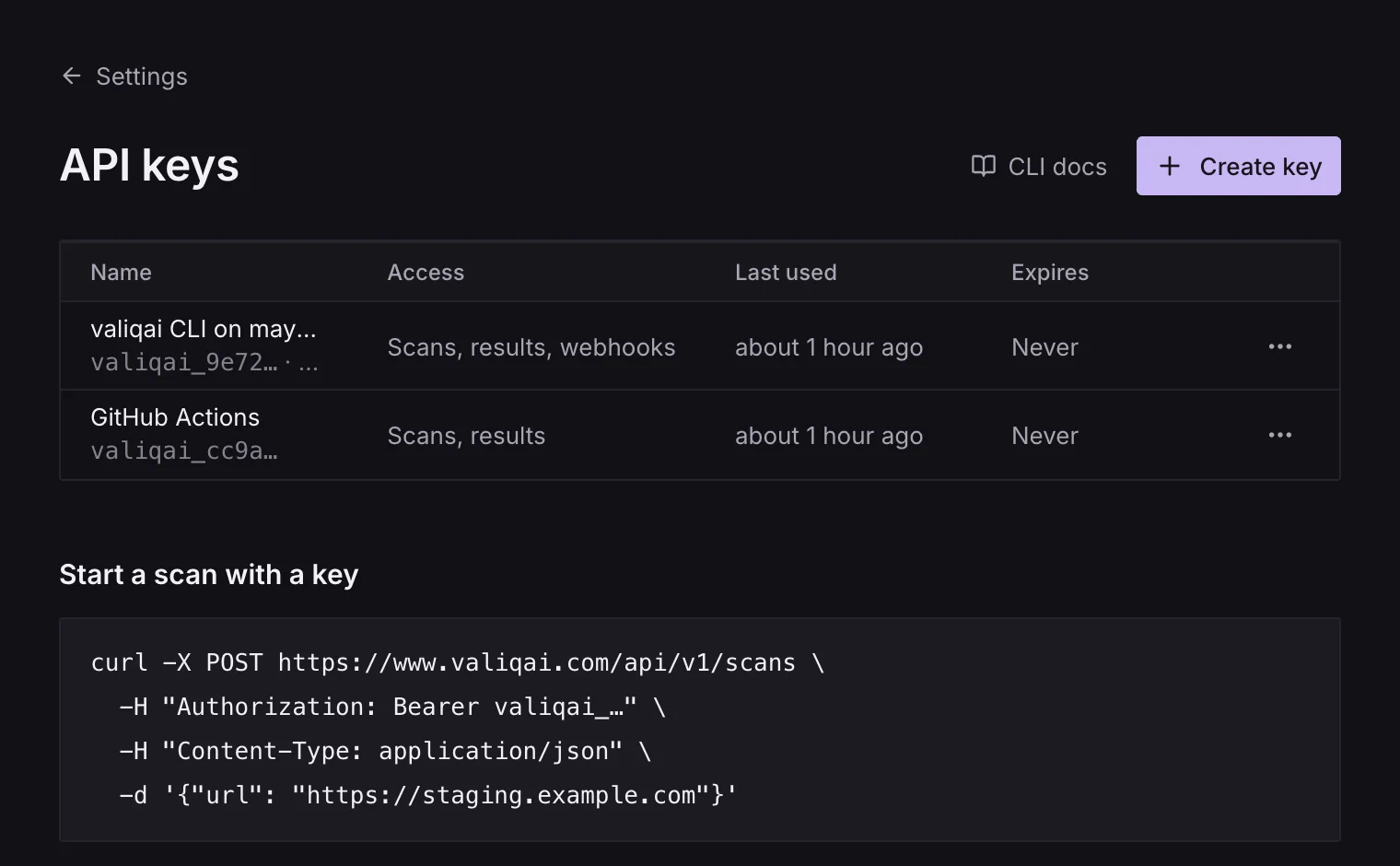Click the 'Scans, results' access cell

click(466, 436)
